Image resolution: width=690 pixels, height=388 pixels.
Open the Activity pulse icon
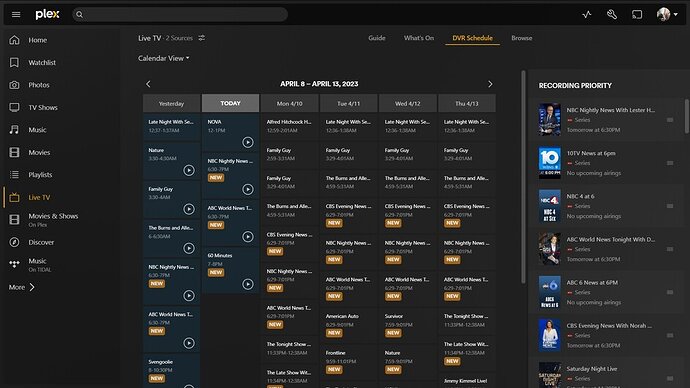click(x=587, y=15)
